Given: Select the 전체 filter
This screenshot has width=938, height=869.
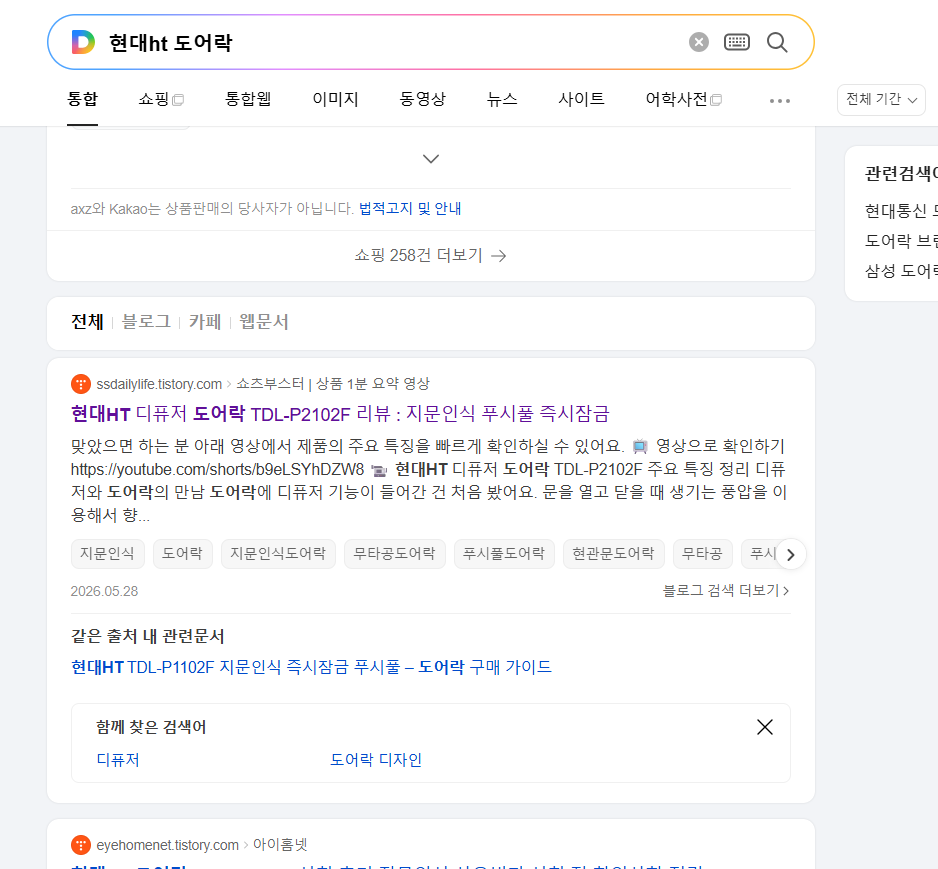Looking at the screenshot, I should point(87,322).
